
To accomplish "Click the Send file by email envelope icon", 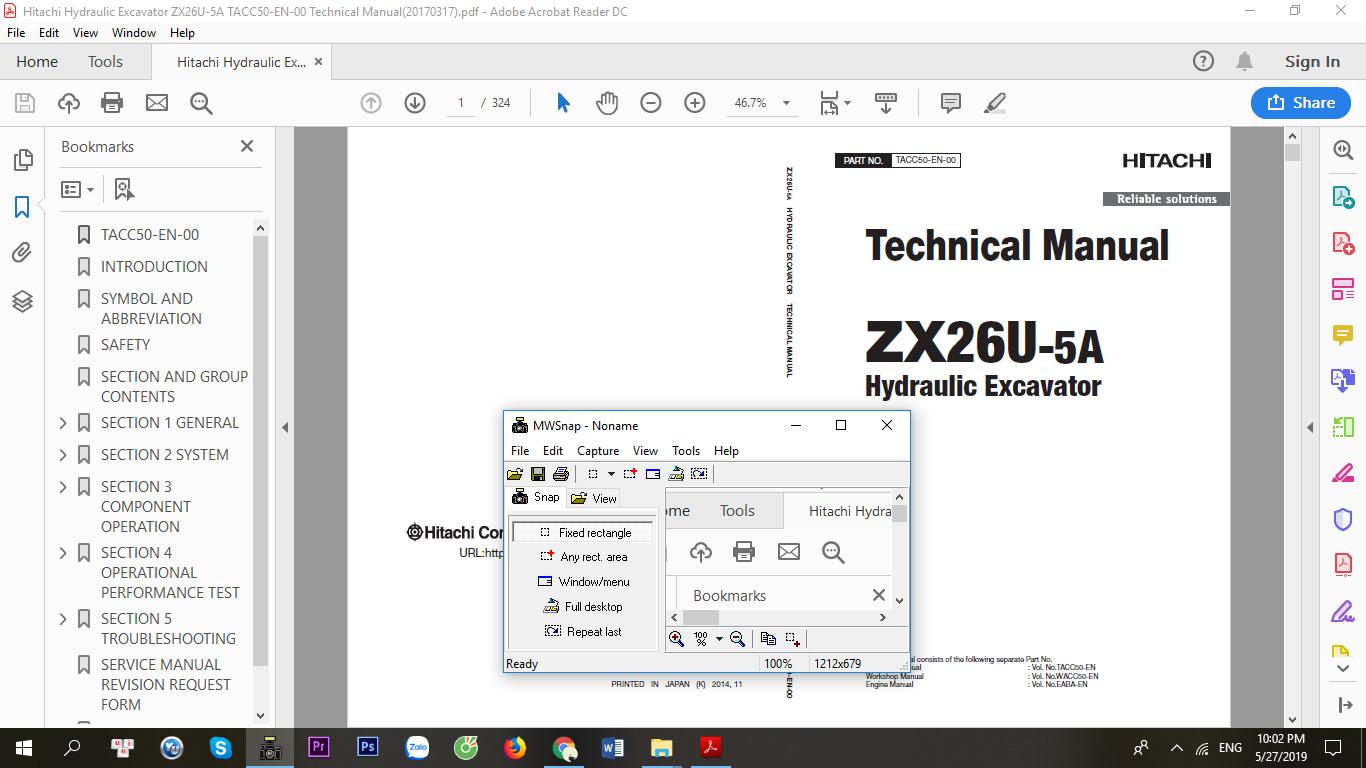I will point(157,103).
